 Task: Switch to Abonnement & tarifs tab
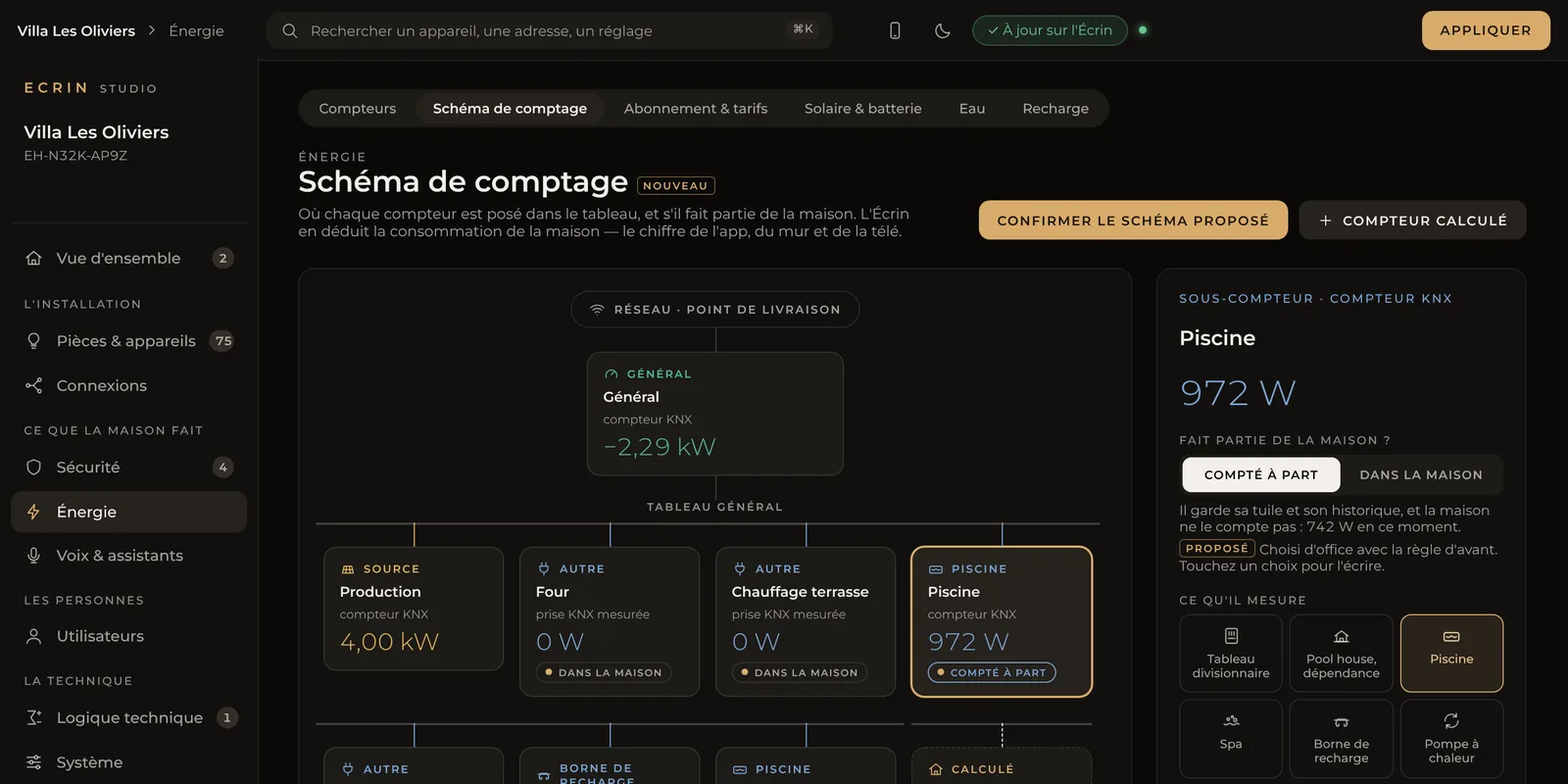pos(696,108)
